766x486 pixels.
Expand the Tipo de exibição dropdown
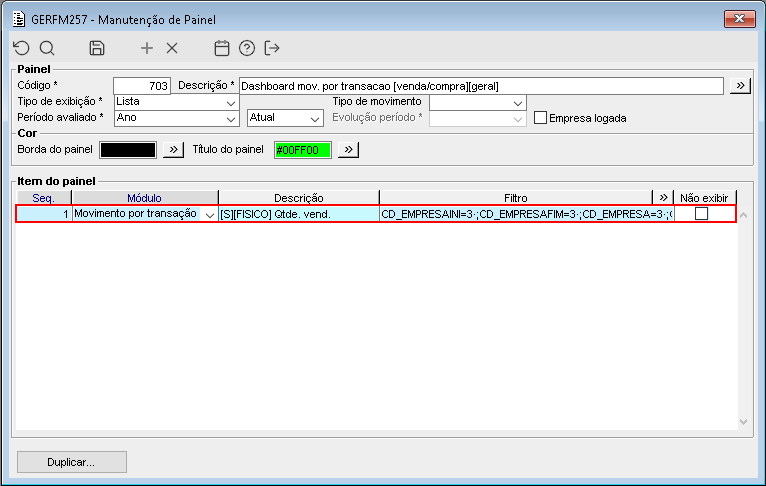coord(231,103)
